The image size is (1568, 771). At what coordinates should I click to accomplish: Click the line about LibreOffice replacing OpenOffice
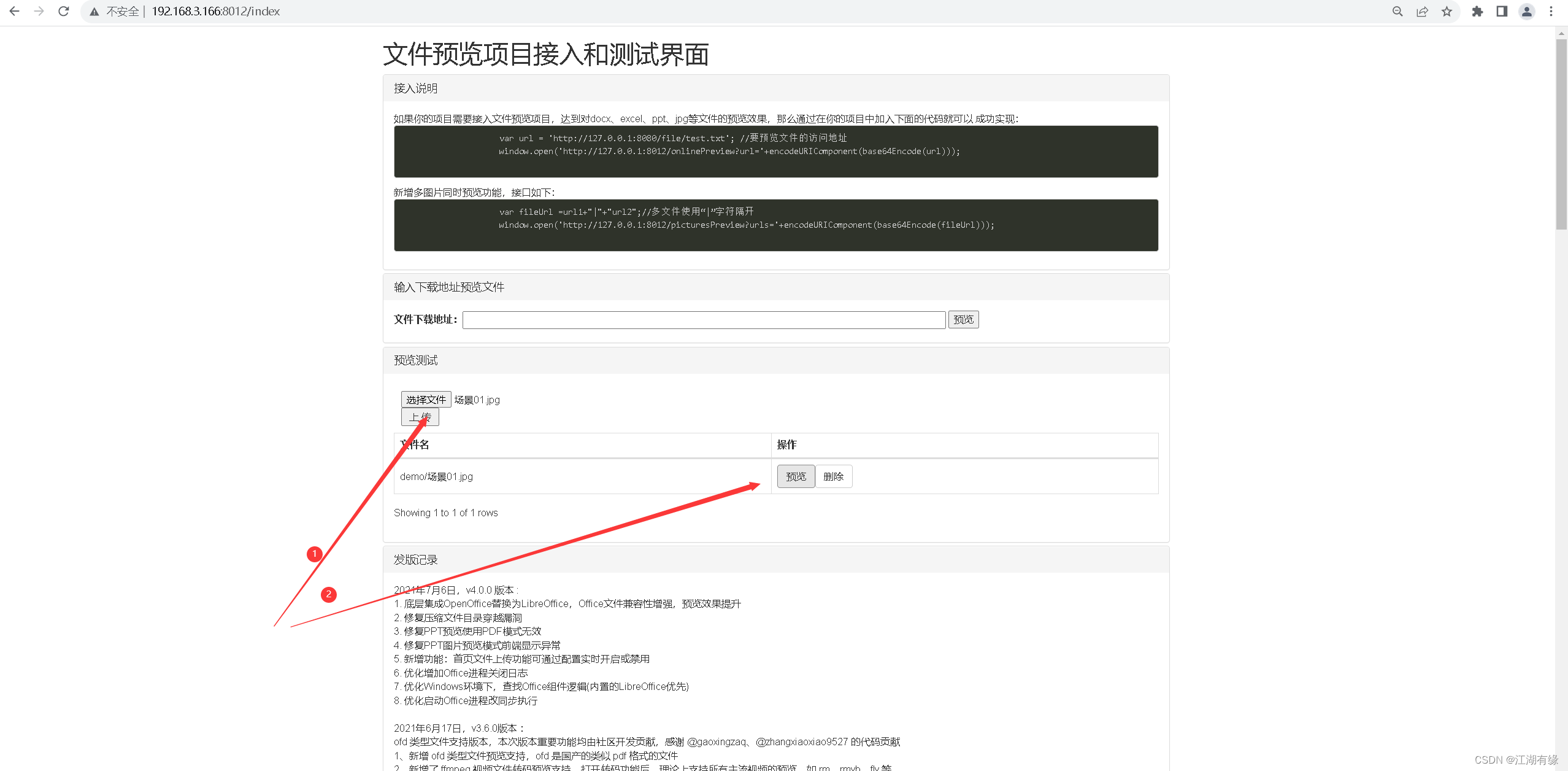567,604
